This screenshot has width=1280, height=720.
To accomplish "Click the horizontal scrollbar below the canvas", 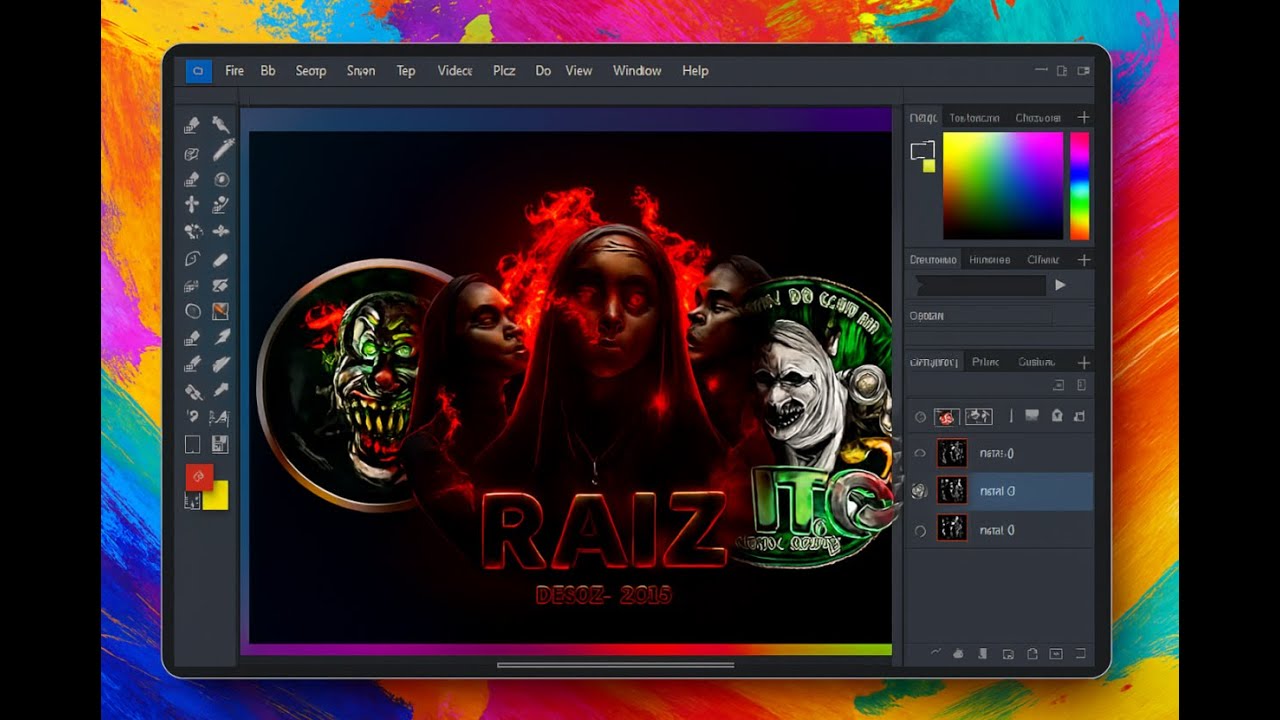I will [615, 665].
